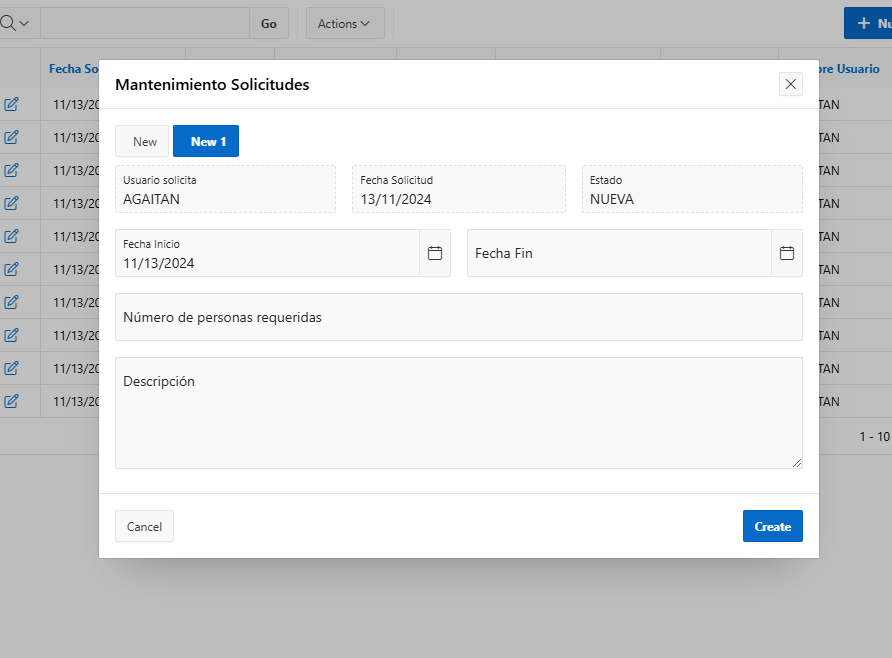
Task: Open the Actions menu
Action: 344,23
